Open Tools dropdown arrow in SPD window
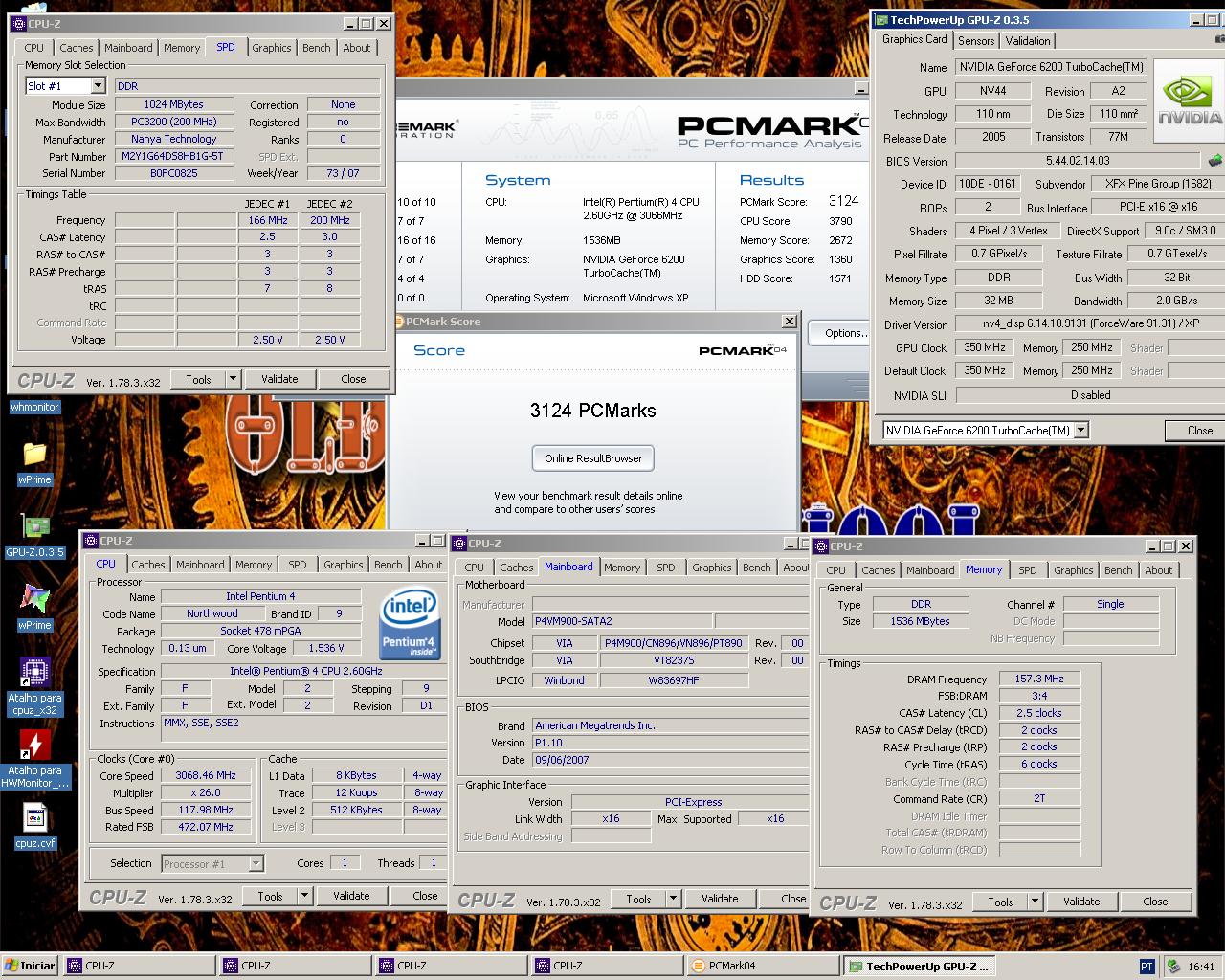 coord(232,379)
